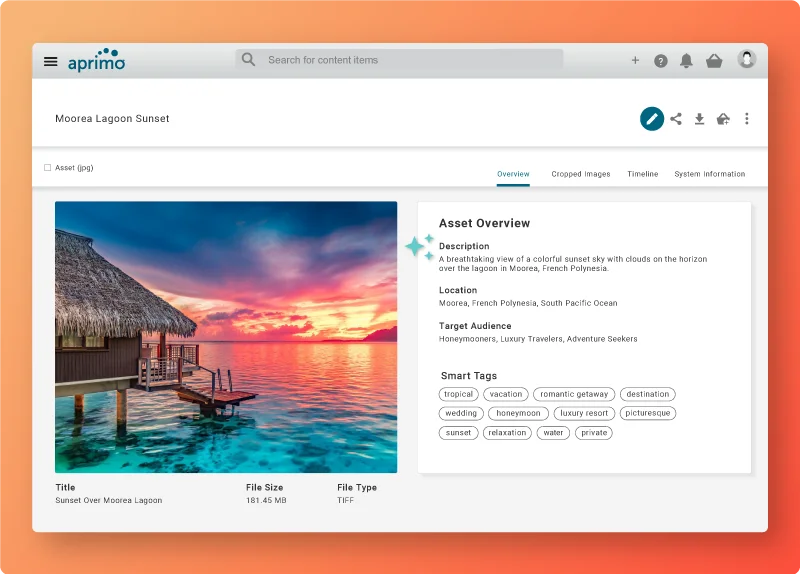Focus the Search for content items field
The image size is (800, 574).
click(399, 60)
